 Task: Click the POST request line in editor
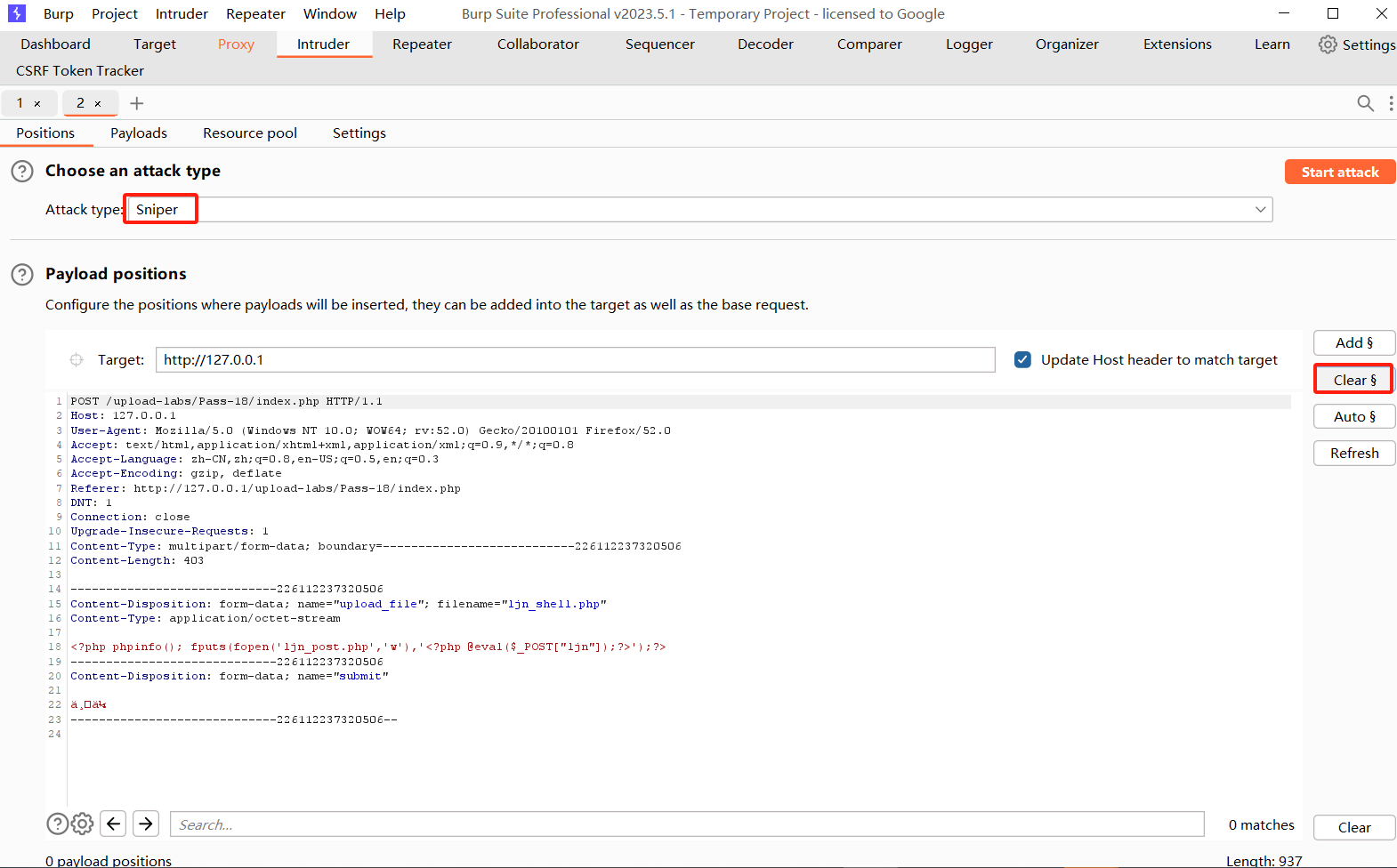[x=227, y=401]
